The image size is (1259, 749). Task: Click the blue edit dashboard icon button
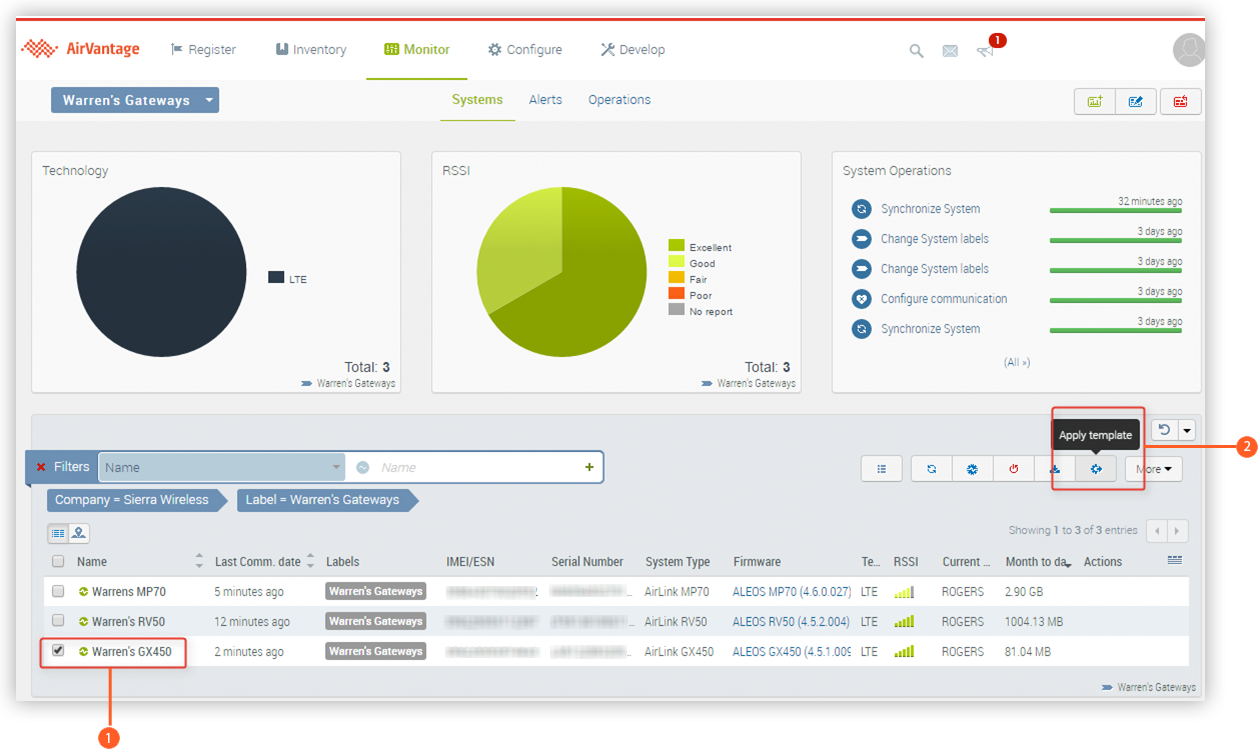[1136, 101]
